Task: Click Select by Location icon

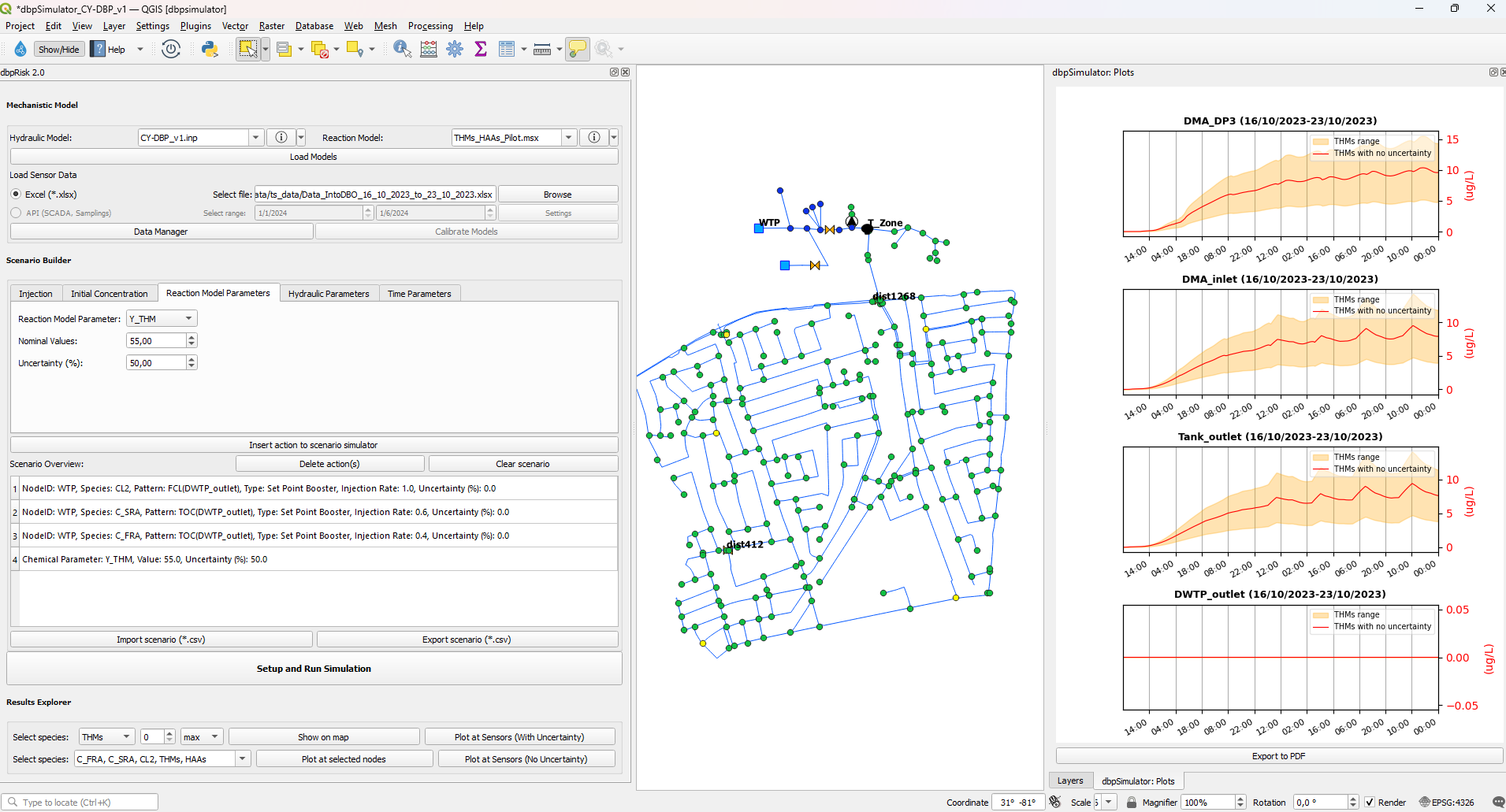Action: [x=355, y=49]
